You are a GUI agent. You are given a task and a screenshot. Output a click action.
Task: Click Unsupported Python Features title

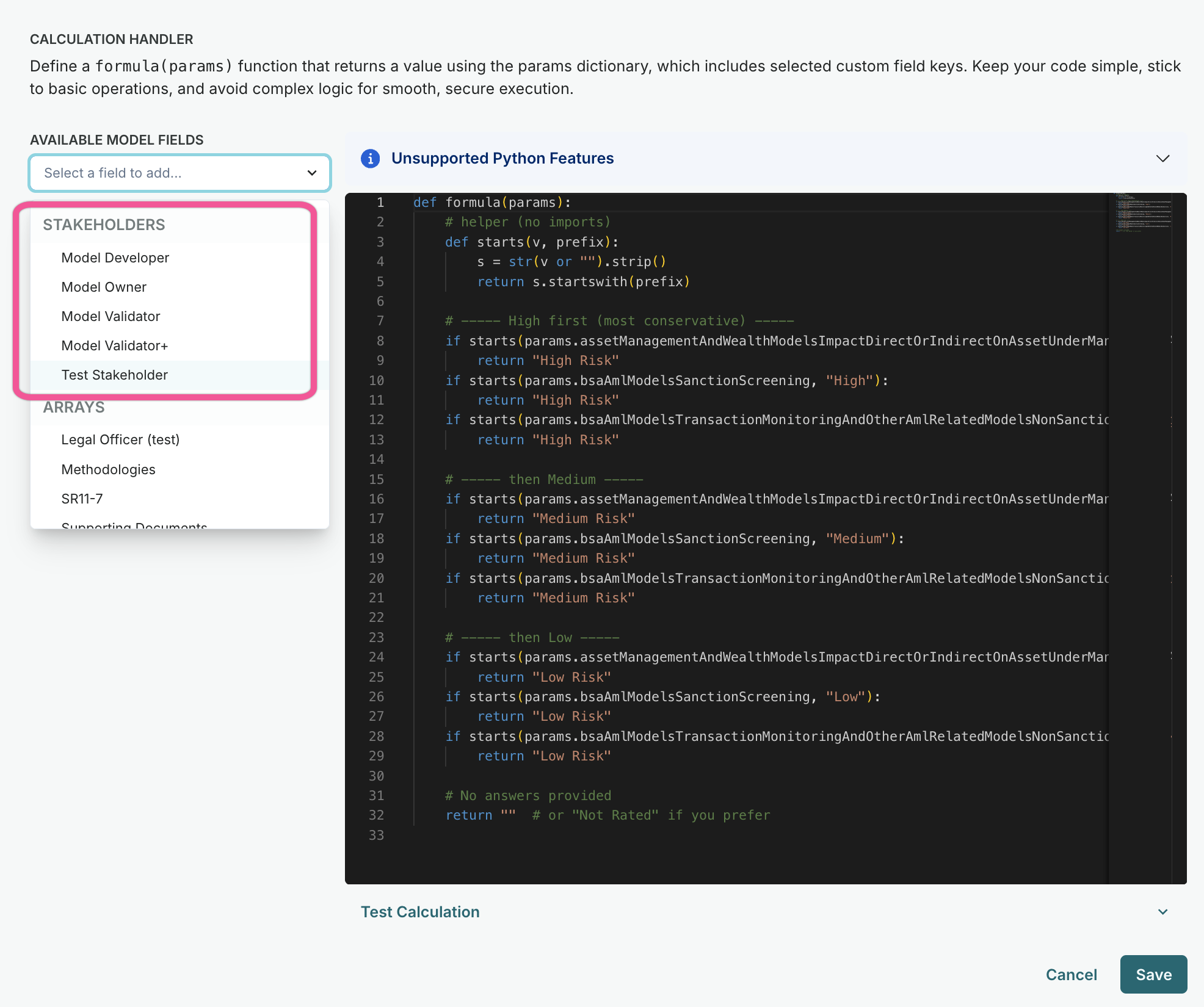pos(502,159)
